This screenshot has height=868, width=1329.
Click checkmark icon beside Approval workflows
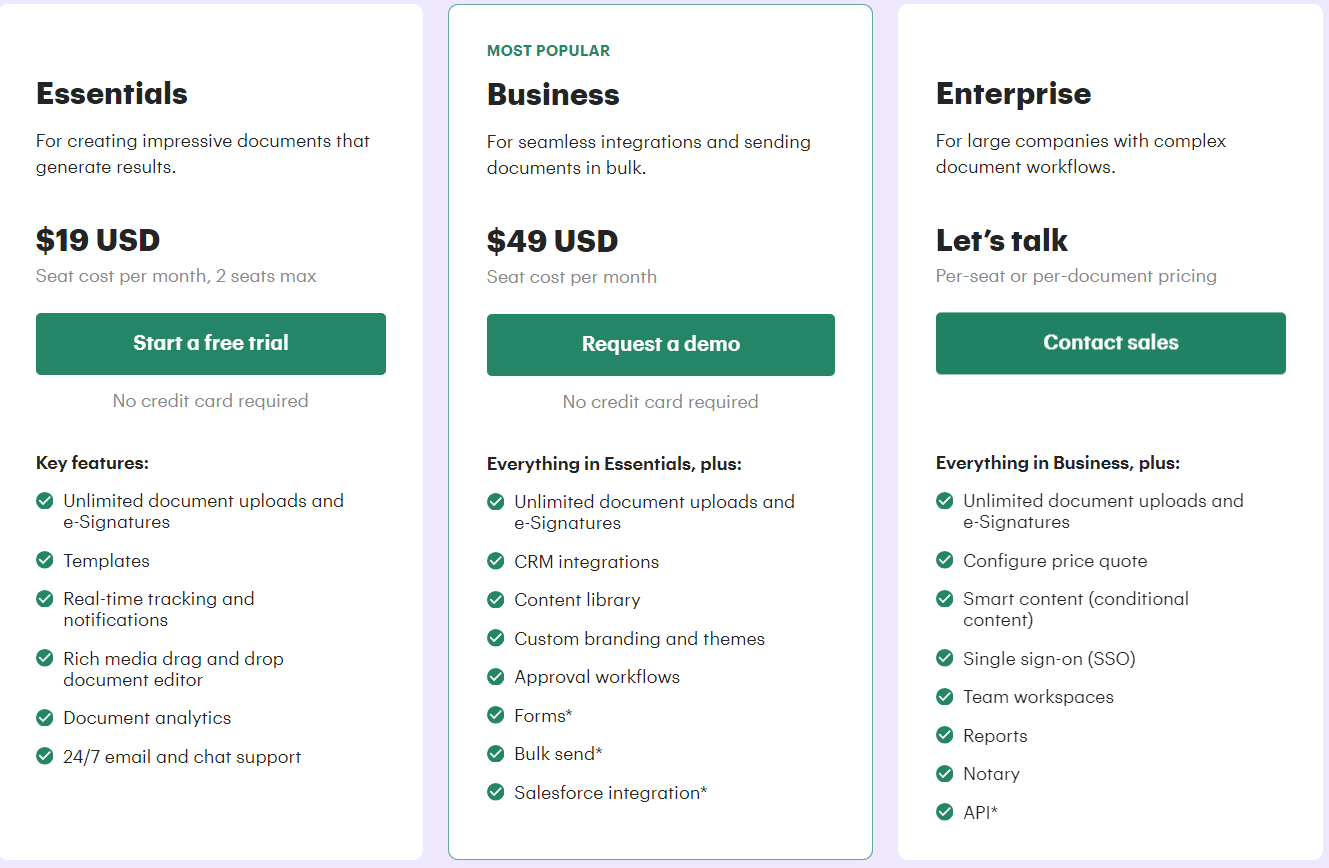point(495,676)
